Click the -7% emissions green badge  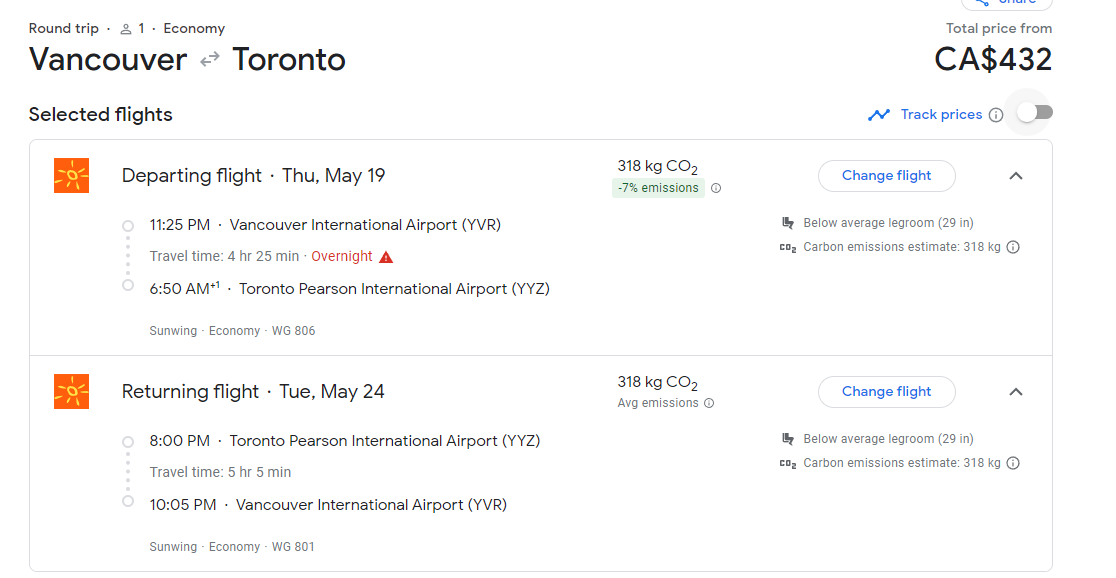[658, 188]
